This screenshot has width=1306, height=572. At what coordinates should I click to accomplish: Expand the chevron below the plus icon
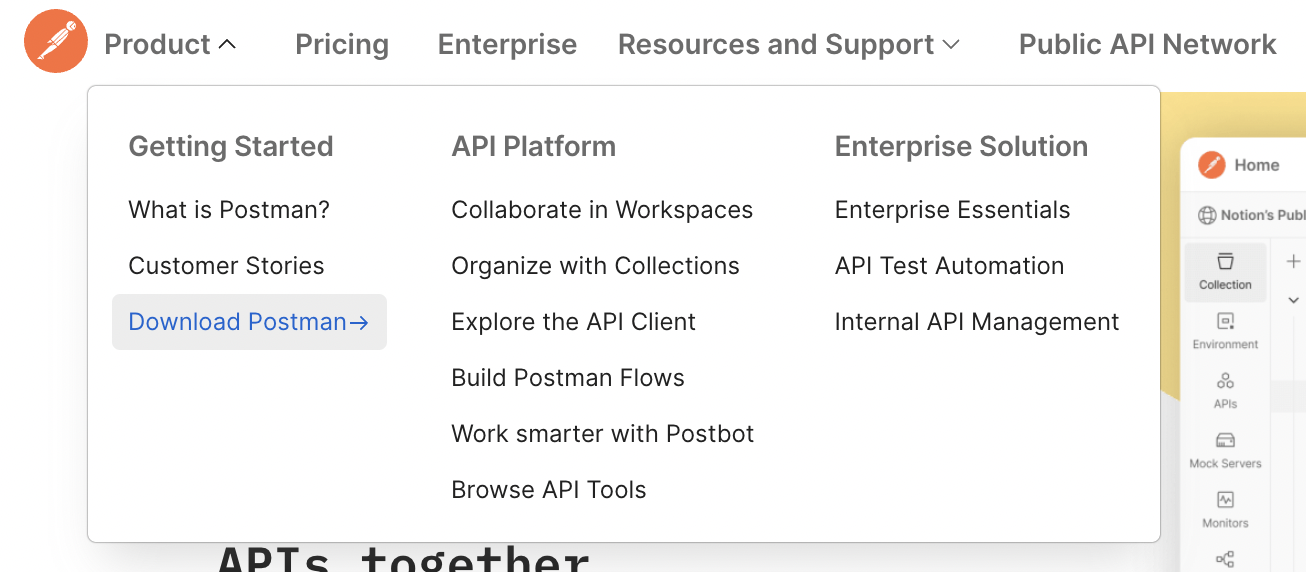pos(1293,300)
